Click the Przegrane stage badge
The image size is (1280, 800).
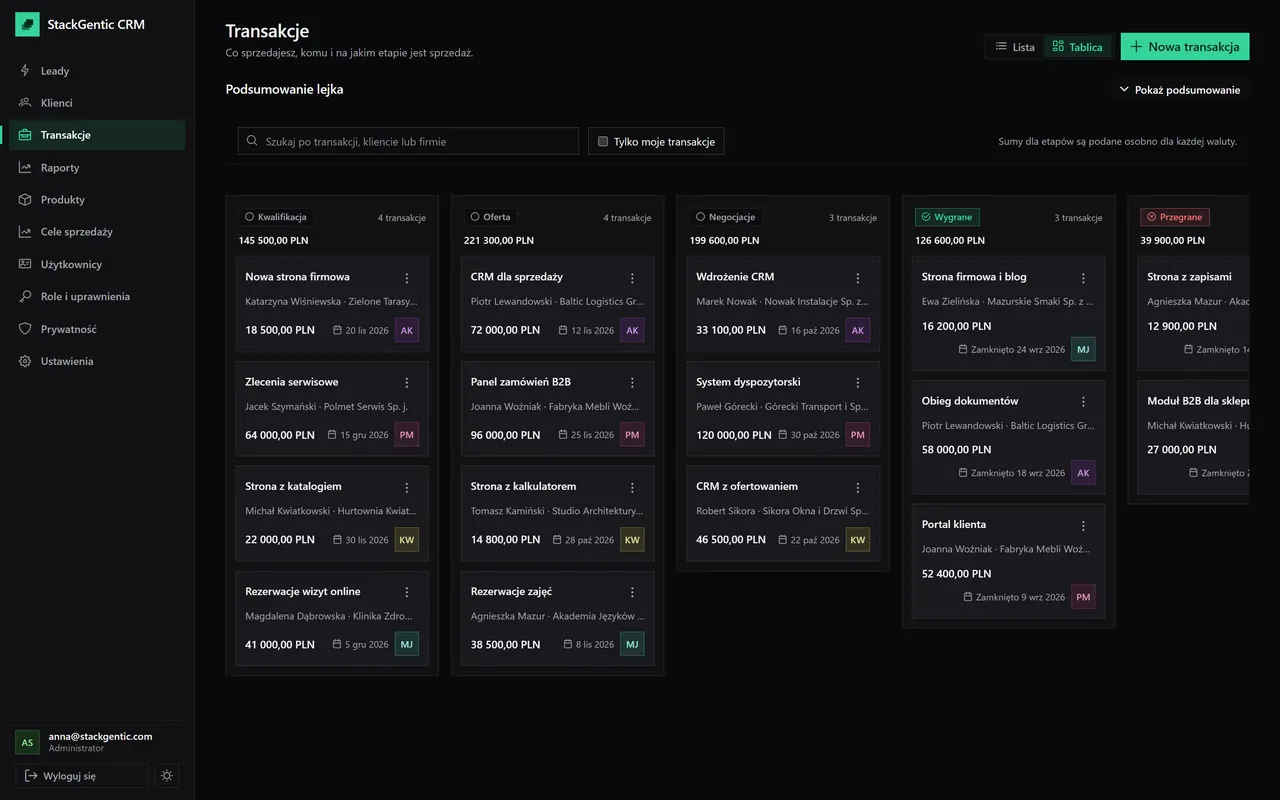1175,217
